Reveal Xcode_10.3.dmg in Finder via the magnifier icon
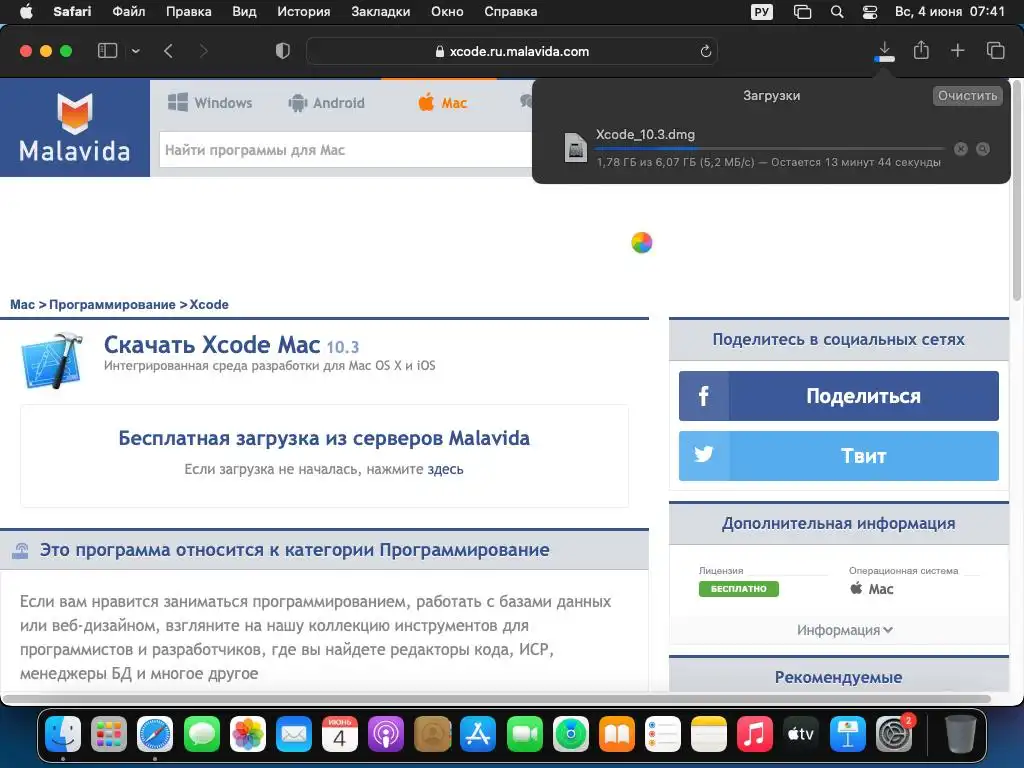Image resolution: width=1024 pixels, height=768 pixels. point(983,149)
